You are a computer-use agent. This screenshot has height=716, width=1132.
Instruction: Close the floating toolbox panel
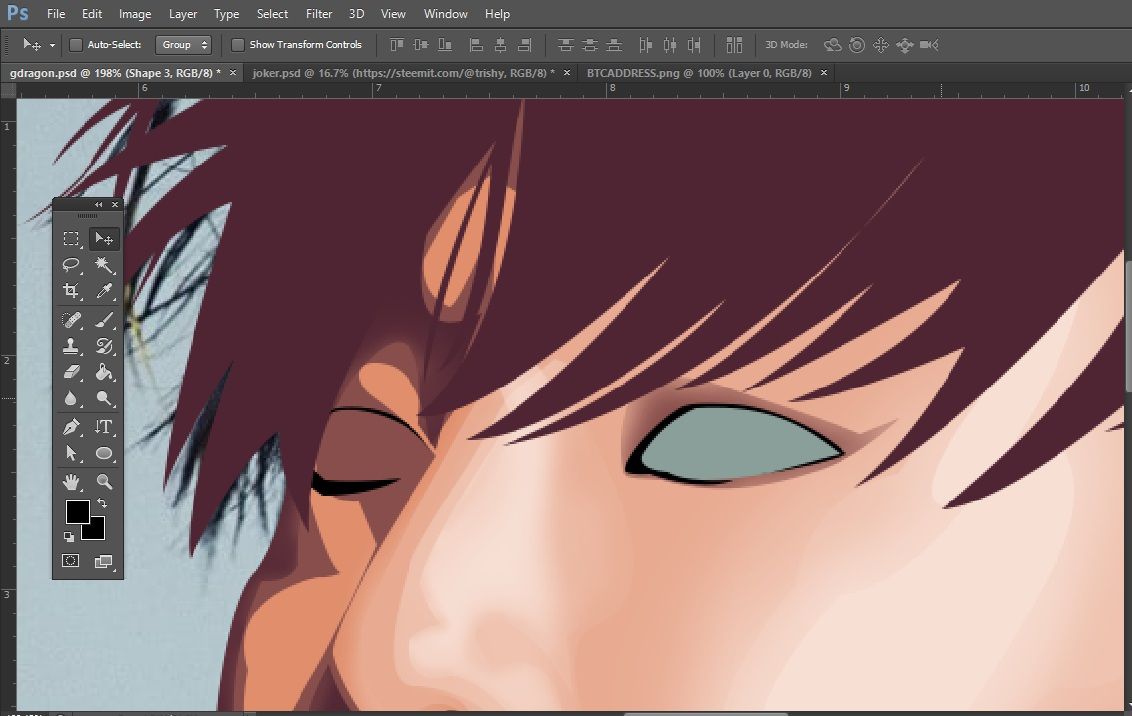pos(115,204)
